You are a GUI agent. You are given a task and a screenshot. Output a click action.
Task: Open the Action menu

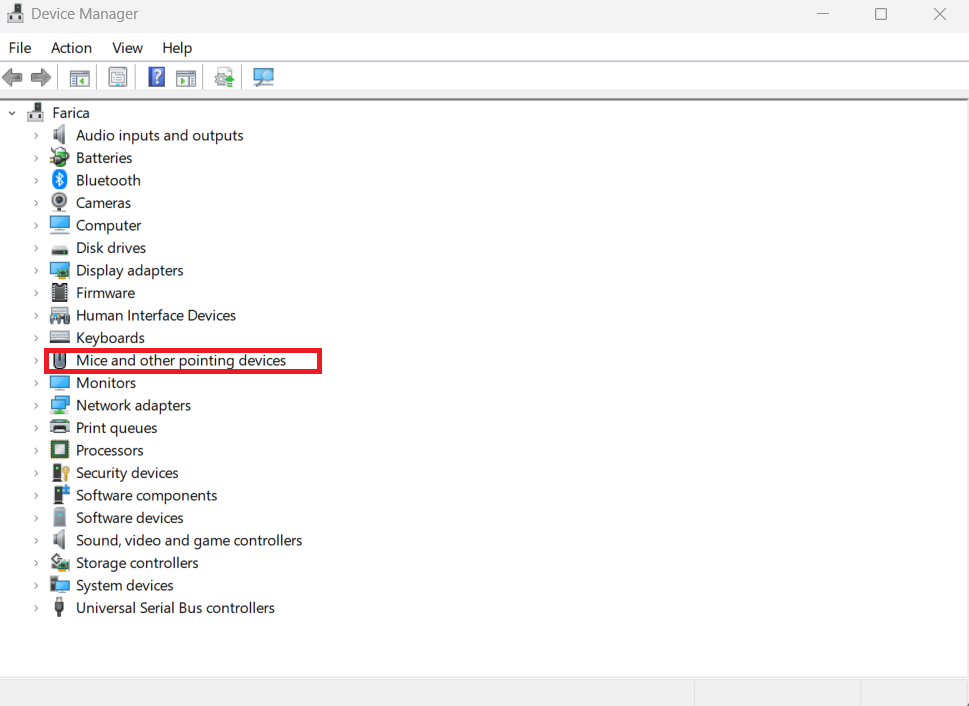click(71, 48)
